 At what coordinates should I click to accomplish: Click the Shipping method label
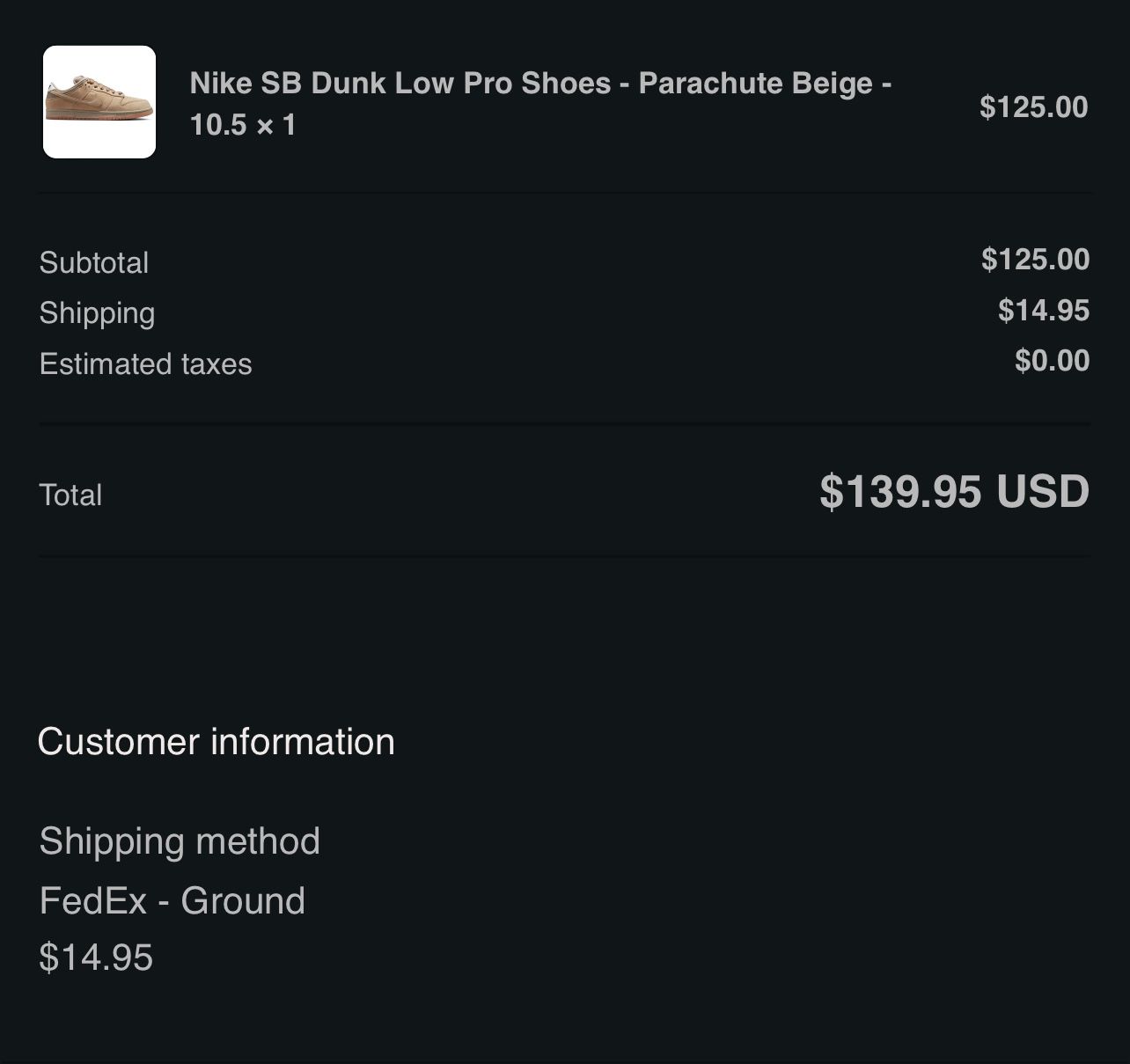[180, 841]
